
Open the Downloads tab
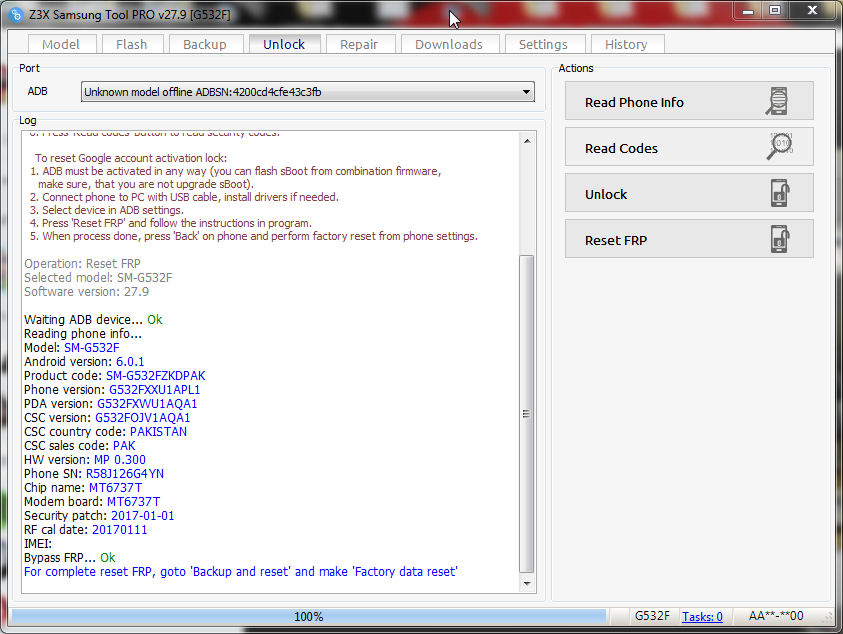pos(449,44)
